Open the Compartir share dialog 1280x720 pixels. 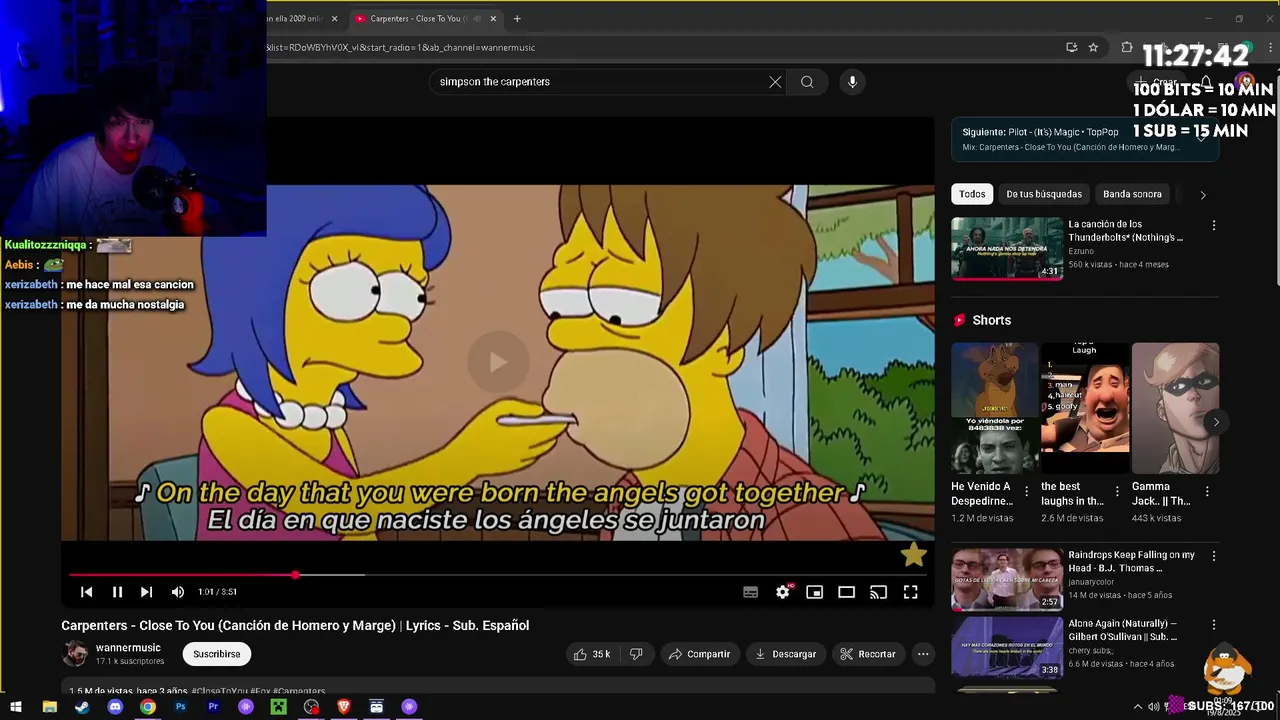(700, 654)
